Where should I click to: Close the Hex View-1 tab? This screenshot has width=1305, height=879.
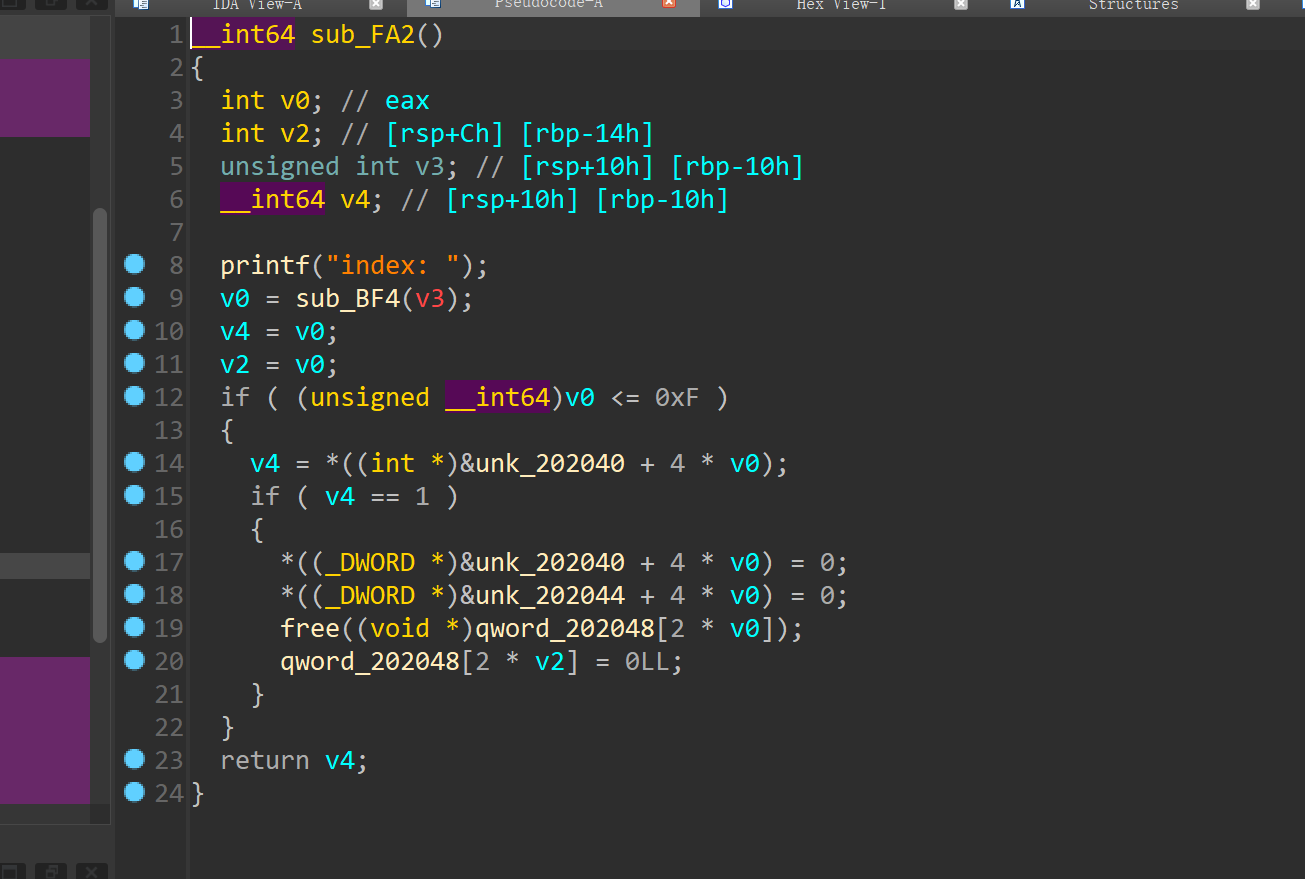961,4
